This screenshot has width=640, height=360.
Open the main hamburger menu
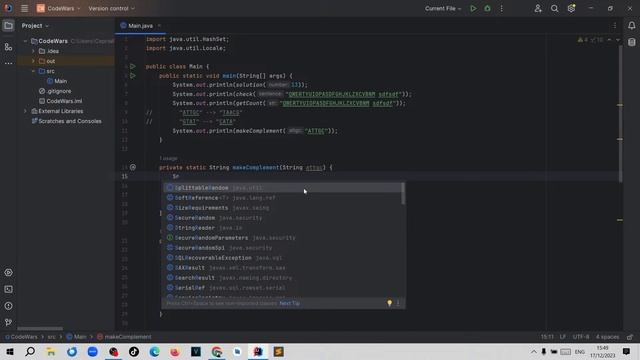point(24,8)
